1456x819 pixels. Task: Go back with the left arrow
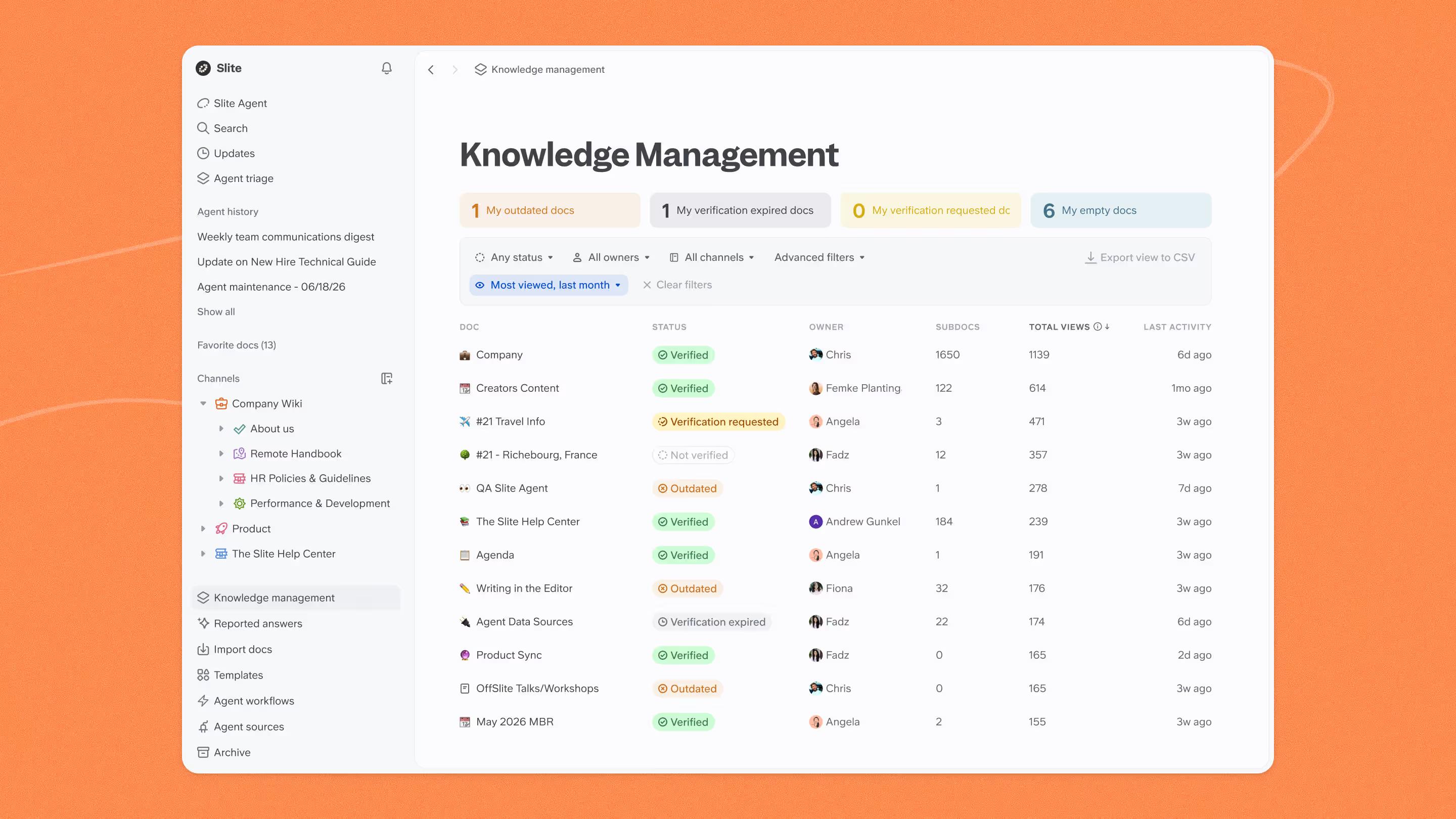[x=431, y=70]
